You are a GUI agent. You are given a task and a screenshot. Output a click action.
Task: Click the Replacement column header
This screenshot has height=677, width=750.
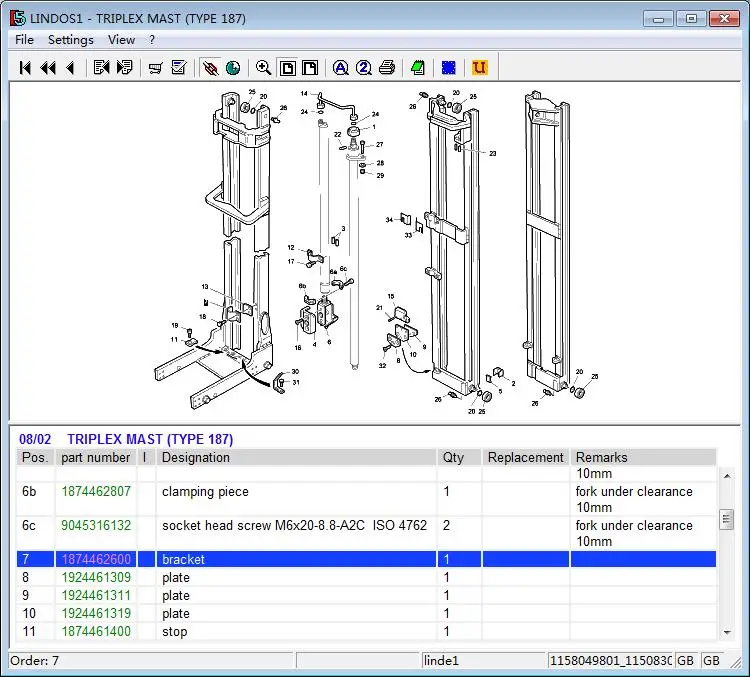tap(525, 457)
